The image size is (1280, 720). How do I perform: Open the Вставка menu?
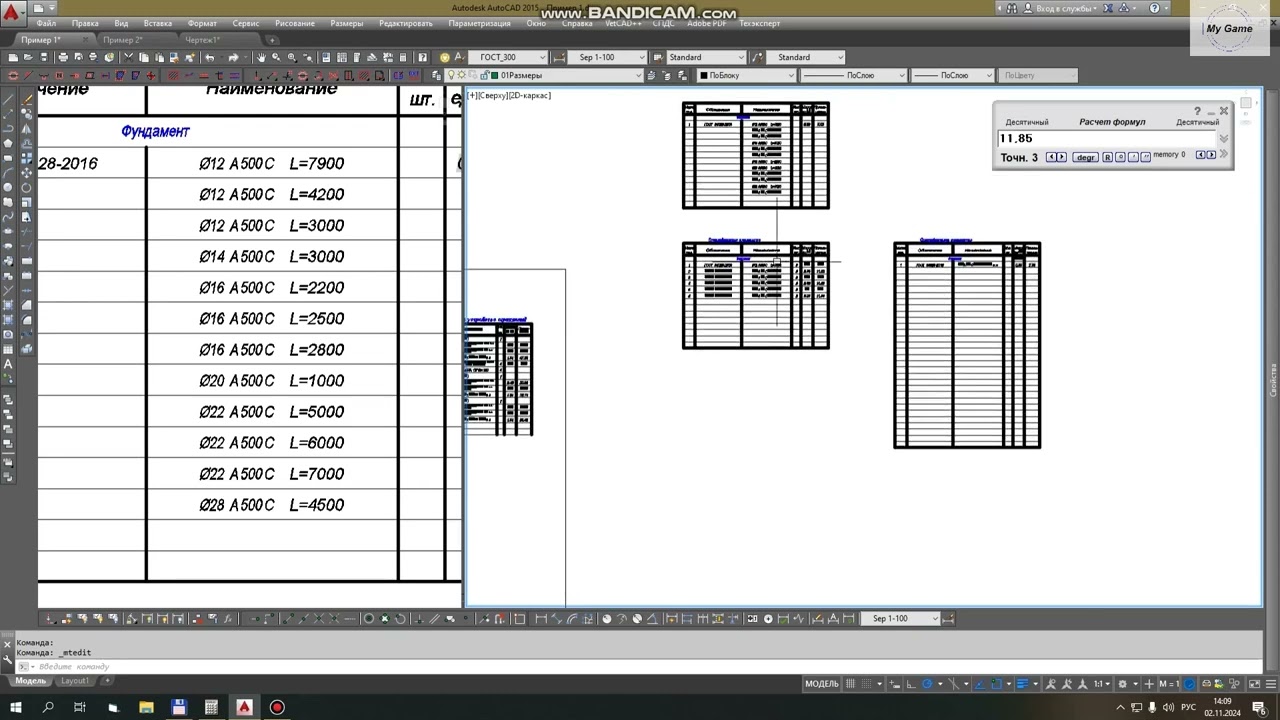(157, 23)
